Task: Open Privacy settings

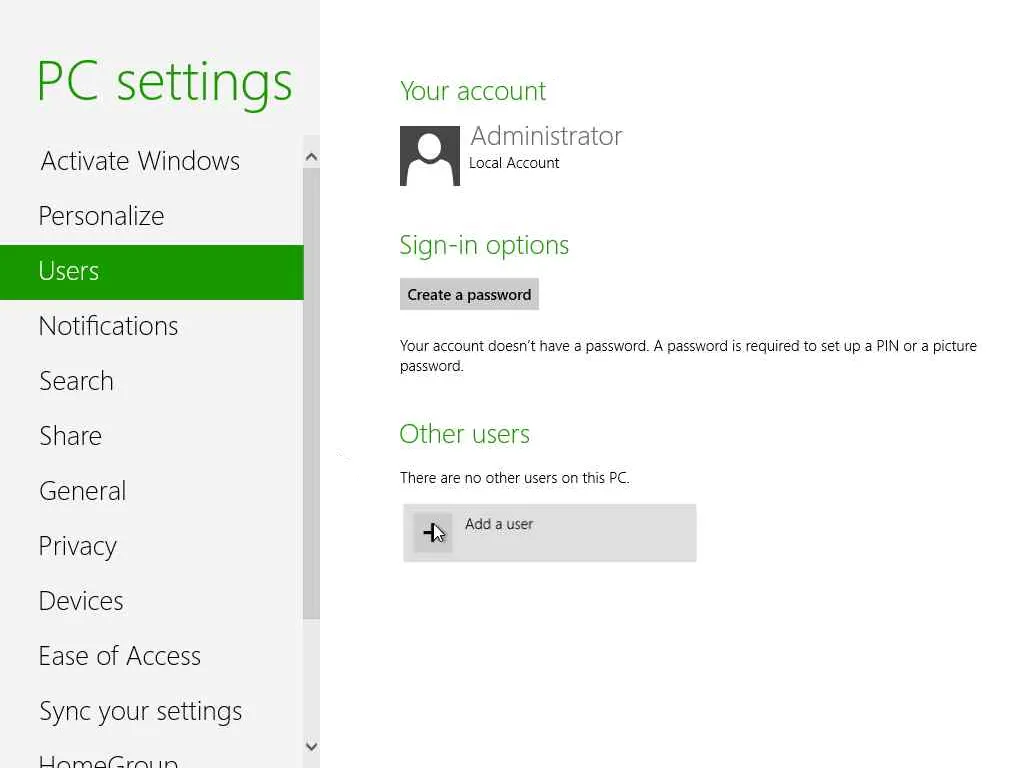Action: [78, 546]
